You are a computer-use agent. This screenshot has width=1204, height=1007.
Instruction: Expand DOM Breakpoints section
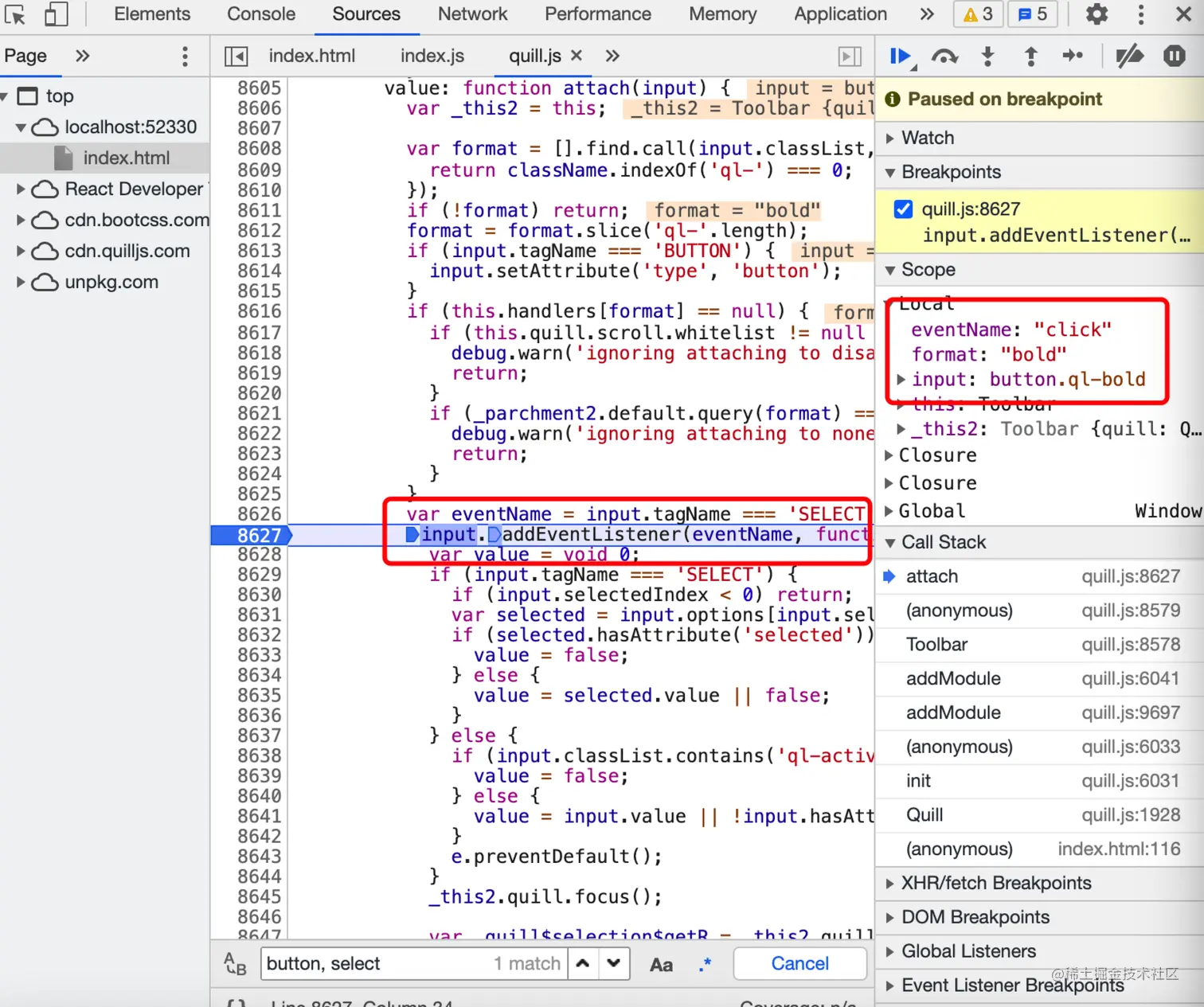(1039, 918)
